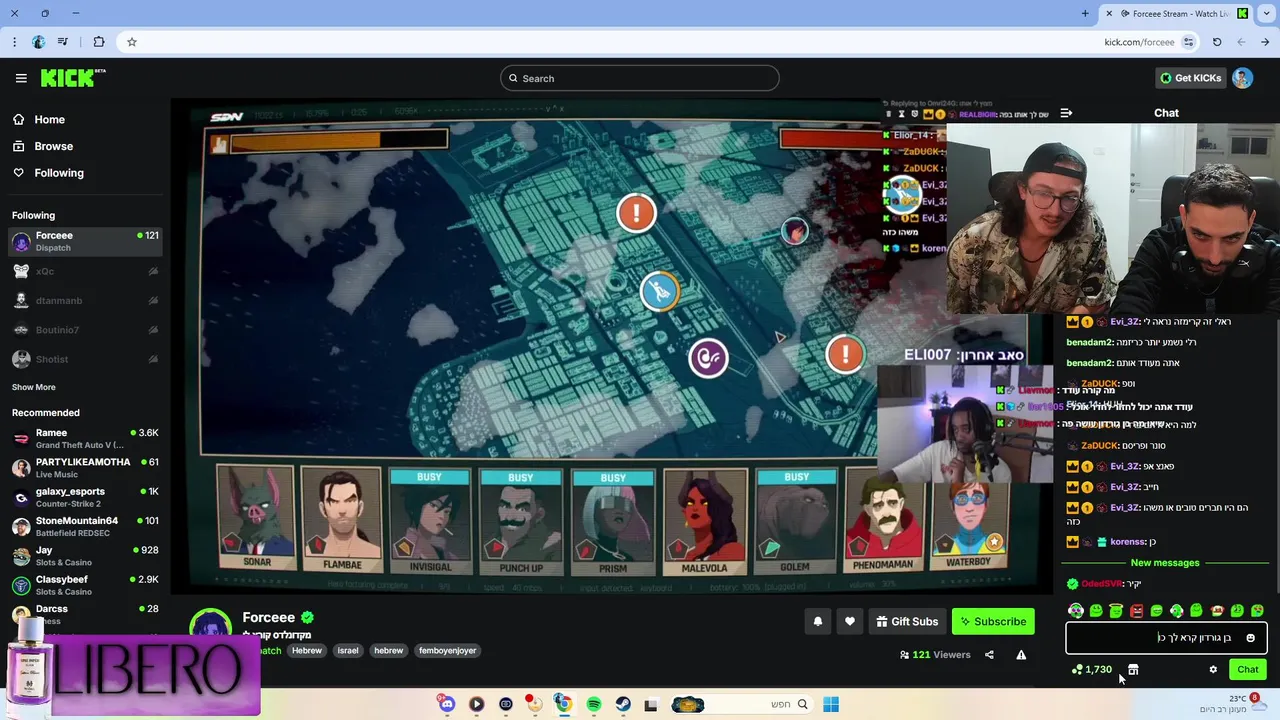Click the Get KICKs button
This screenshot has height=720, width=1280.
pyautogui.click(x=1190, y=78)
